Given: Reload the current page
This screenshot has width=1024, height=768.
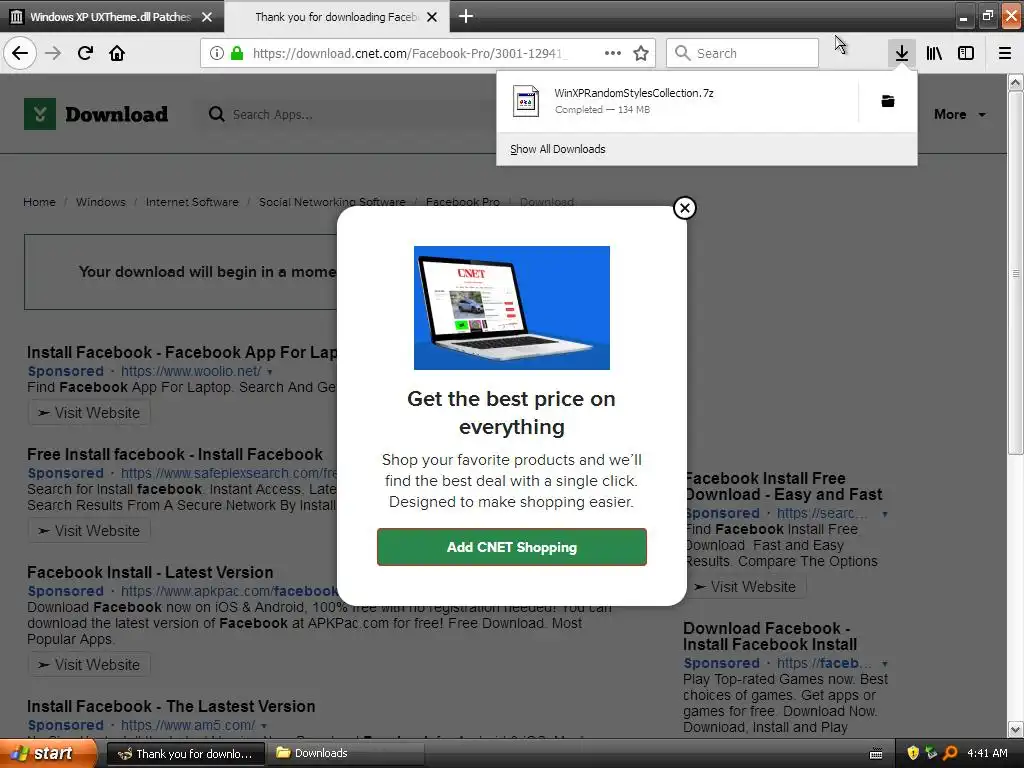Looking at the screenshot, I should coord(85,53).
